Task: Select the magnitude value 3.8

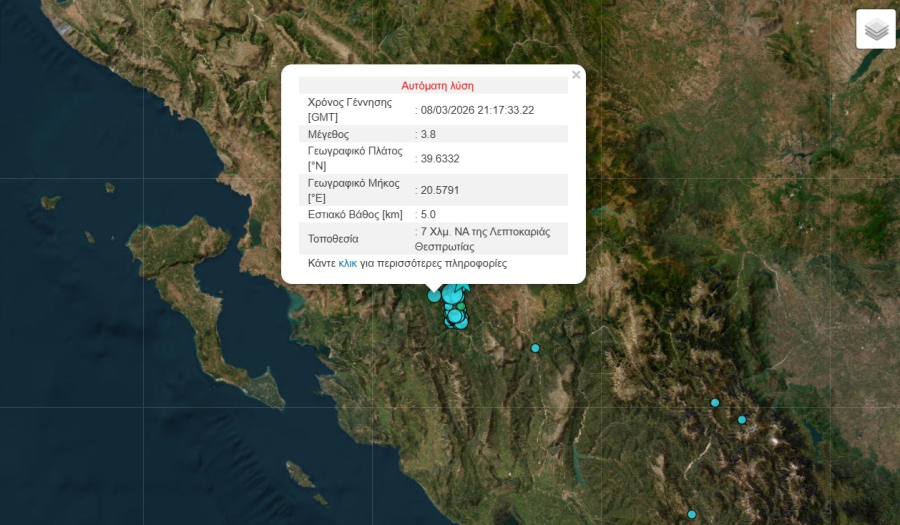Action: click(x=428, y=134)
